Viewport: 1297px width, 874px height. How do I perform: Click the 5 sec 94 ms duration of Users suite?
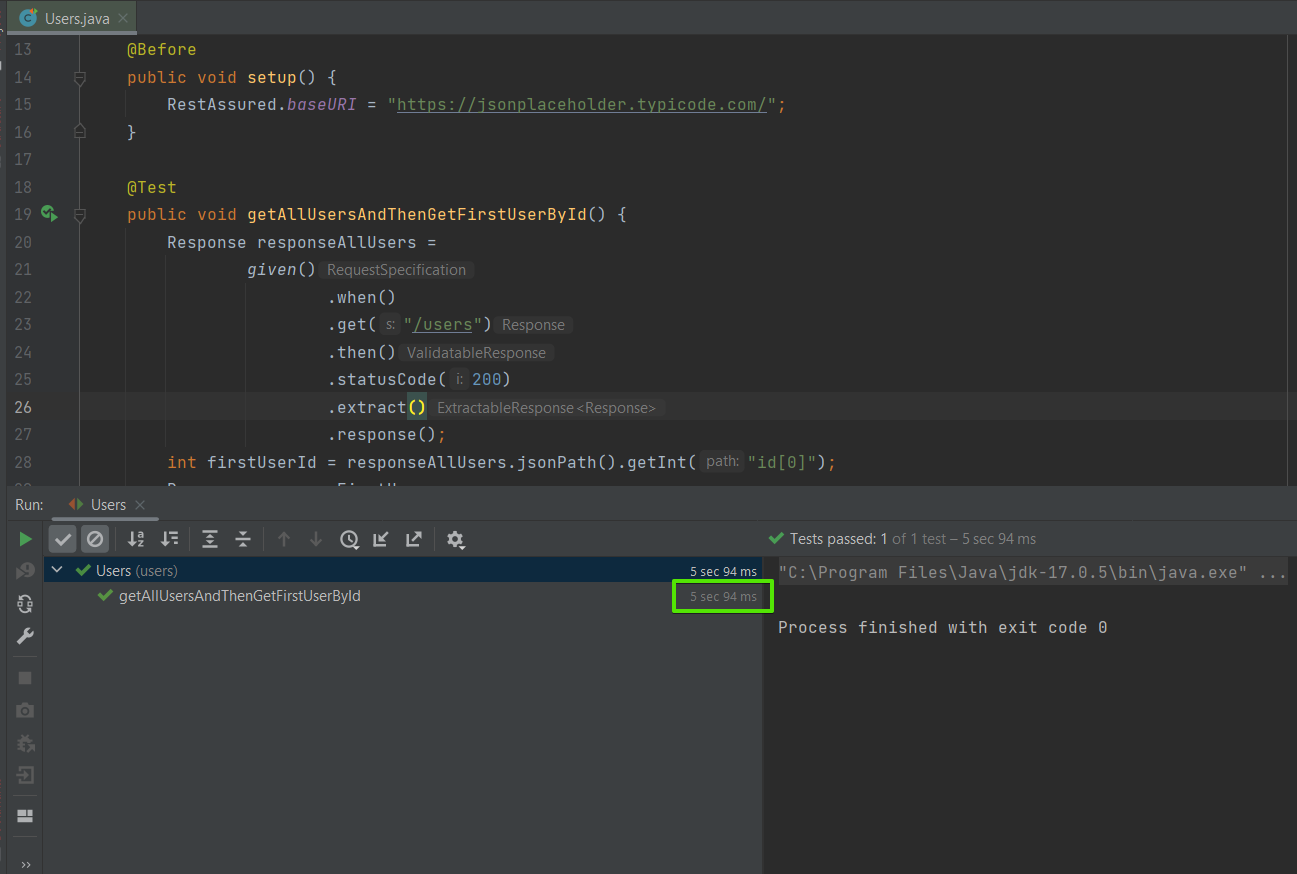723,571
